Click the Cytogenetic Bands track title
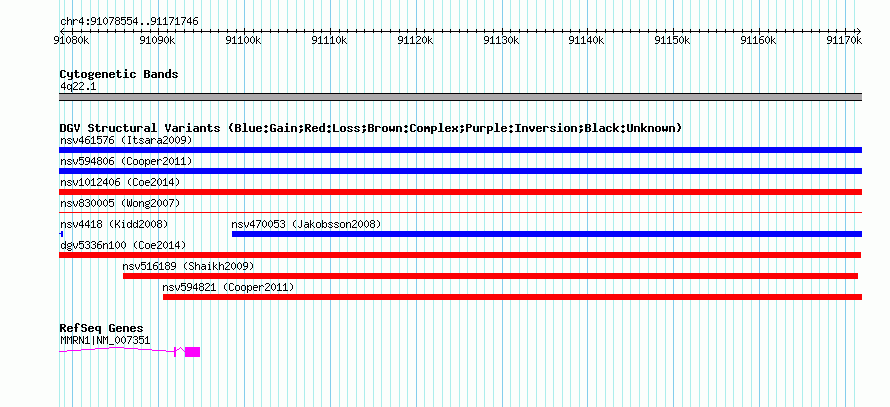 click(119, 74)
